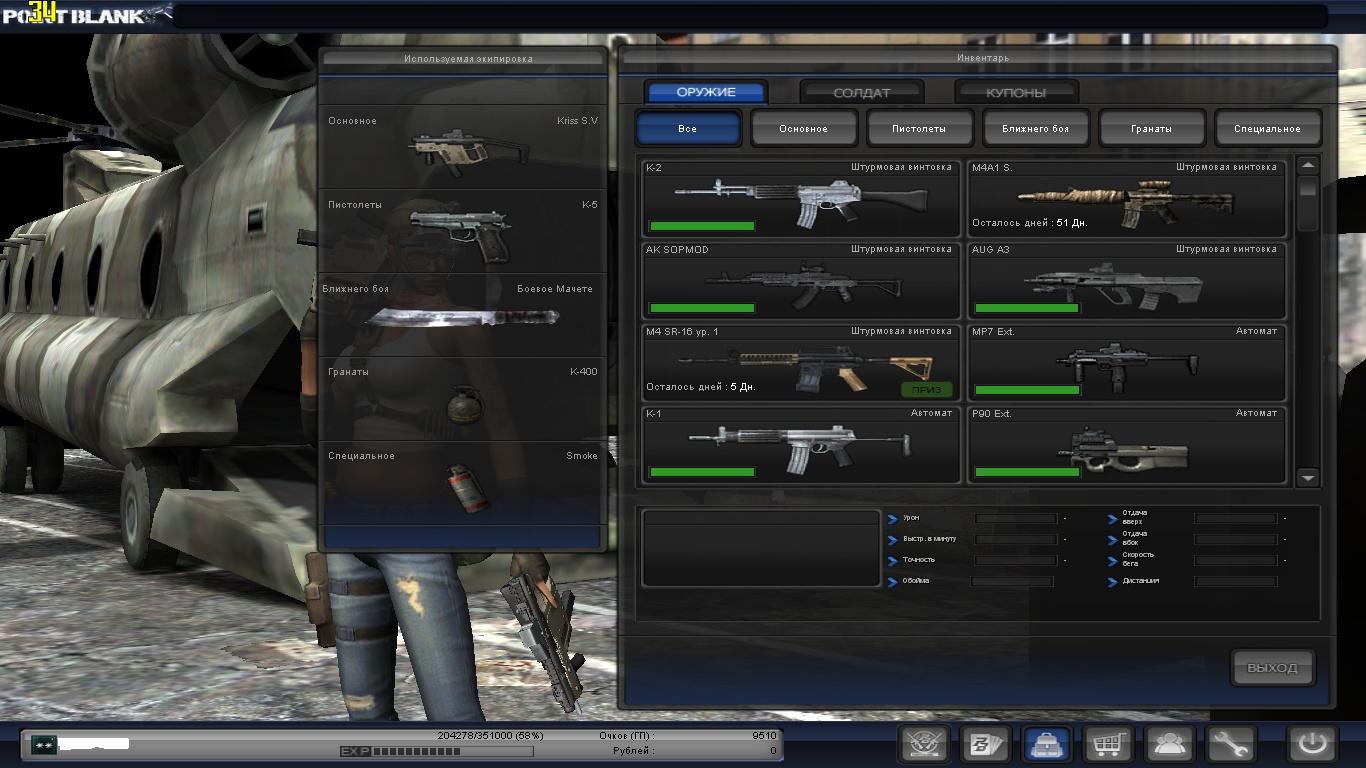This screenshot has width=1366, height=768.
Task: Select the AUG A3 weapon card
Action: click(1126, 280)
